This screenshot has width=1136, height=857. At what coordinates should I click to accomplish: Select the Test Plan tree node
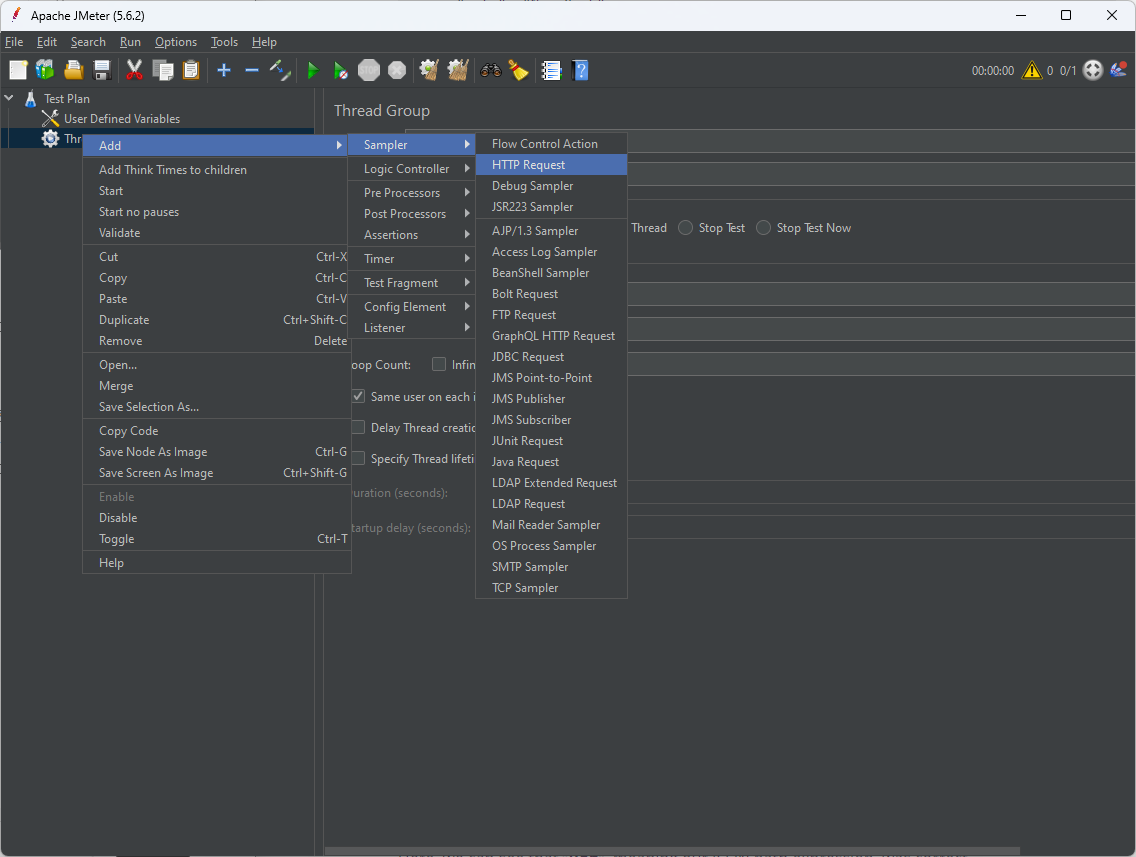coord(67,99)
